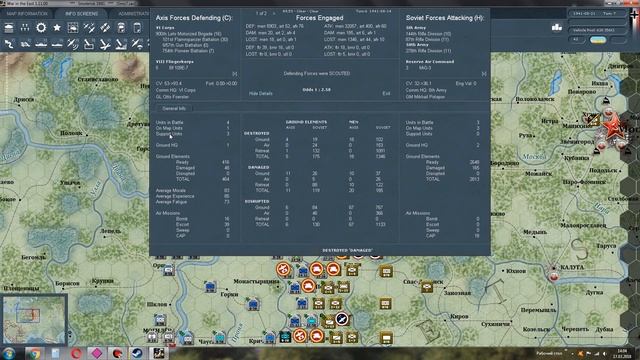Click the second train icon beside it
Screen dimensions: 640x360
click(x=137, y=28)
